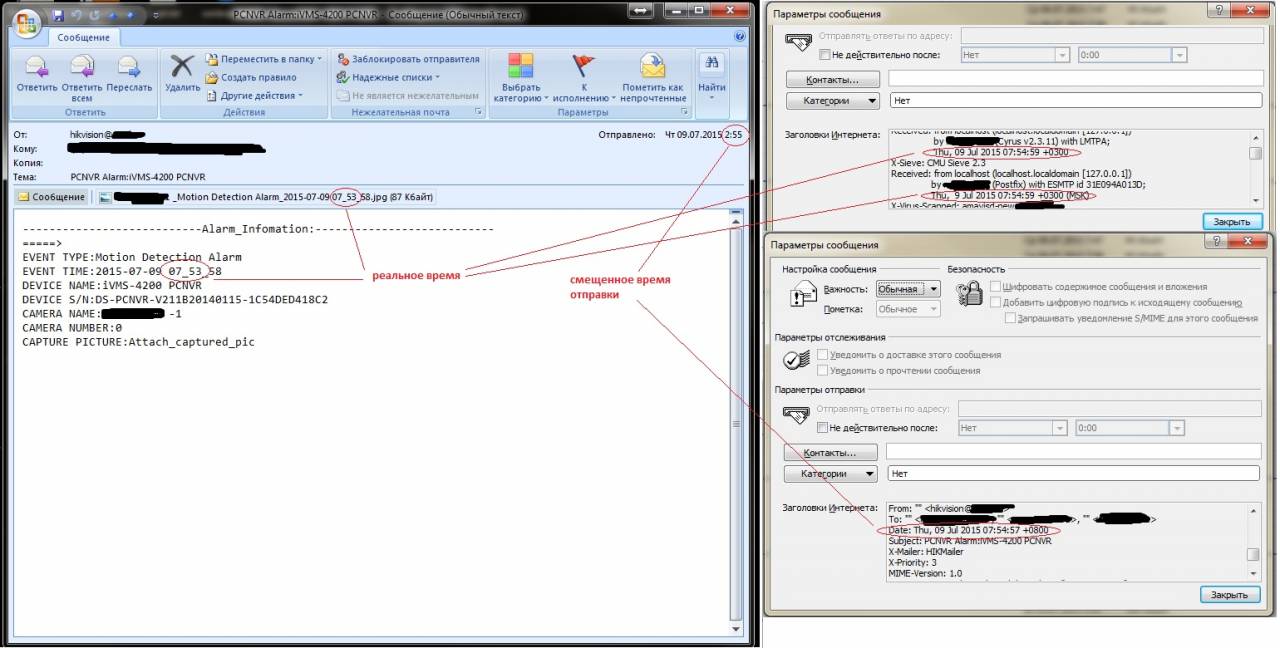Toggle Запрашивать уведомление S/MIME checkbox
The image size is (1280, 648).
pyautogui.click(x=1011, y=318)
